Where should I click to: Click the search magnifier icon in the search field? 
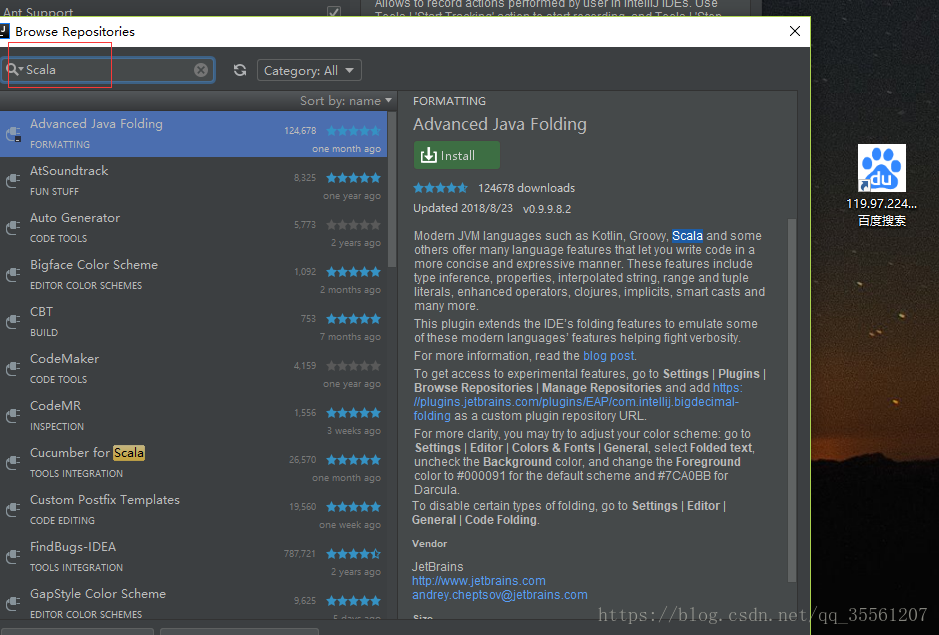(13, 69)
